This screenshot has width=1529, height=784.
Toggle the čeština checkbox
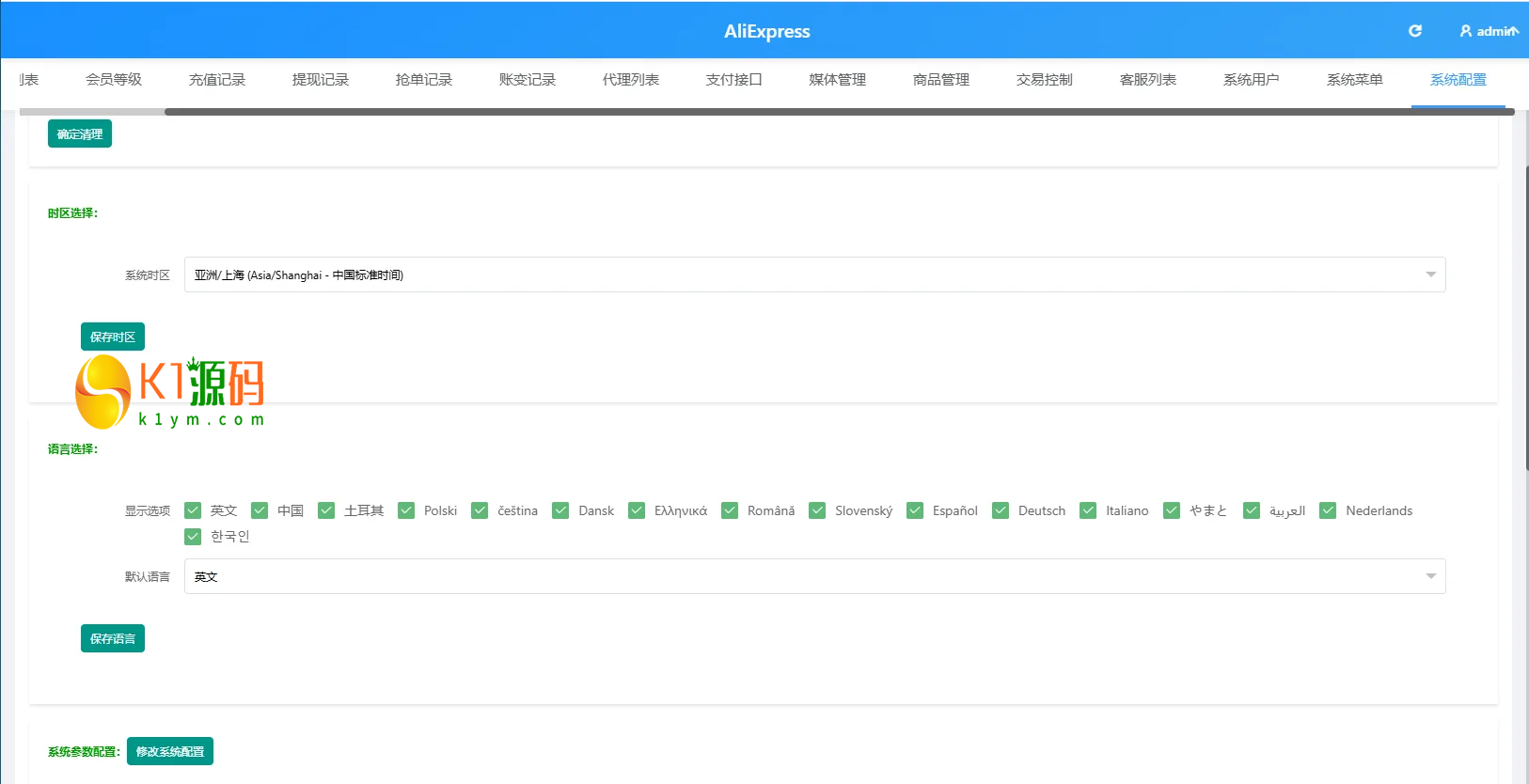coord(480,510)
